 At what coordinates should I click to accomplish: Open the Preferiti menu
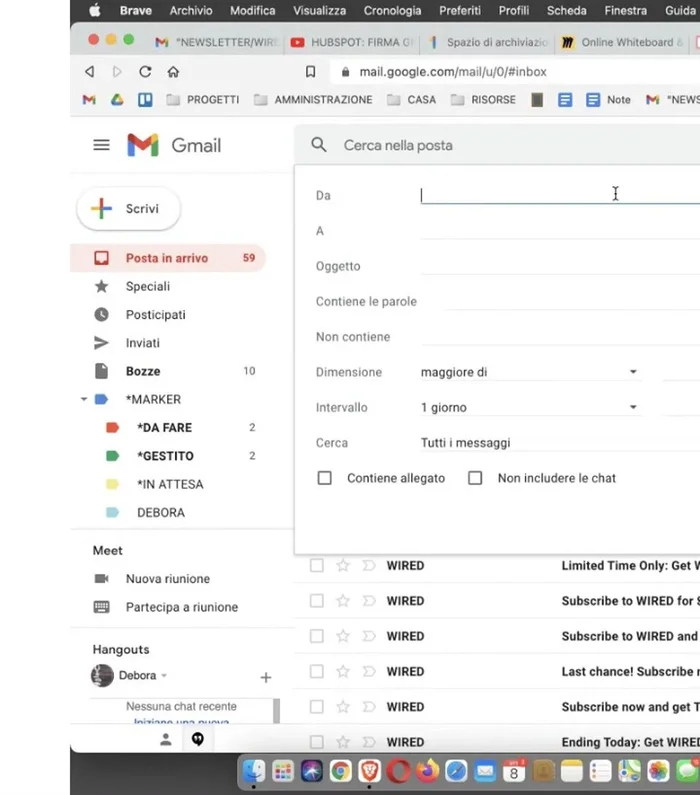click(x=460, y=11)
